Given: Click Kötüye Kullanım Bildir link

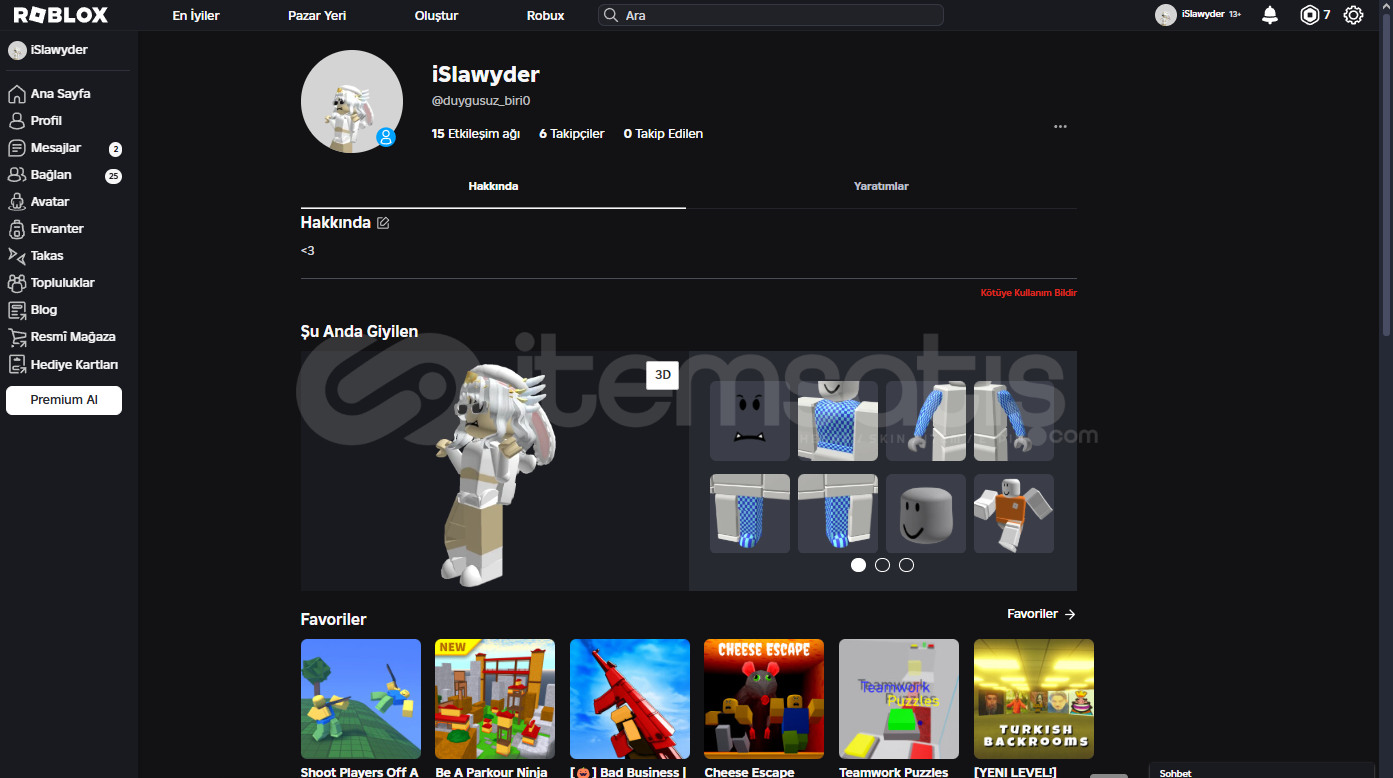Looking at the screenshot, I should 1029,293.
